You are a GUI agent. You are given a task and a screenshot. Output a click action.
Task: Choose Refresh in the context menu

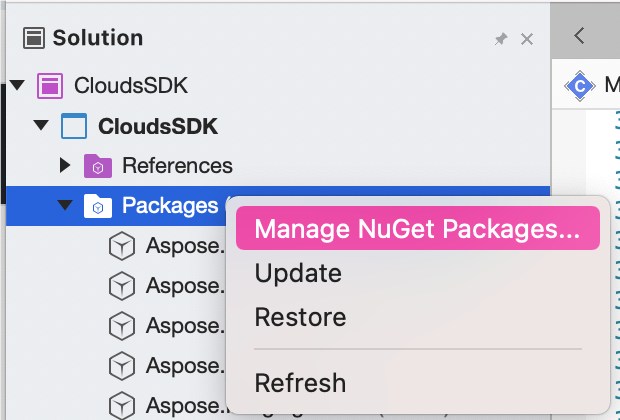click(x=300, y=382)
